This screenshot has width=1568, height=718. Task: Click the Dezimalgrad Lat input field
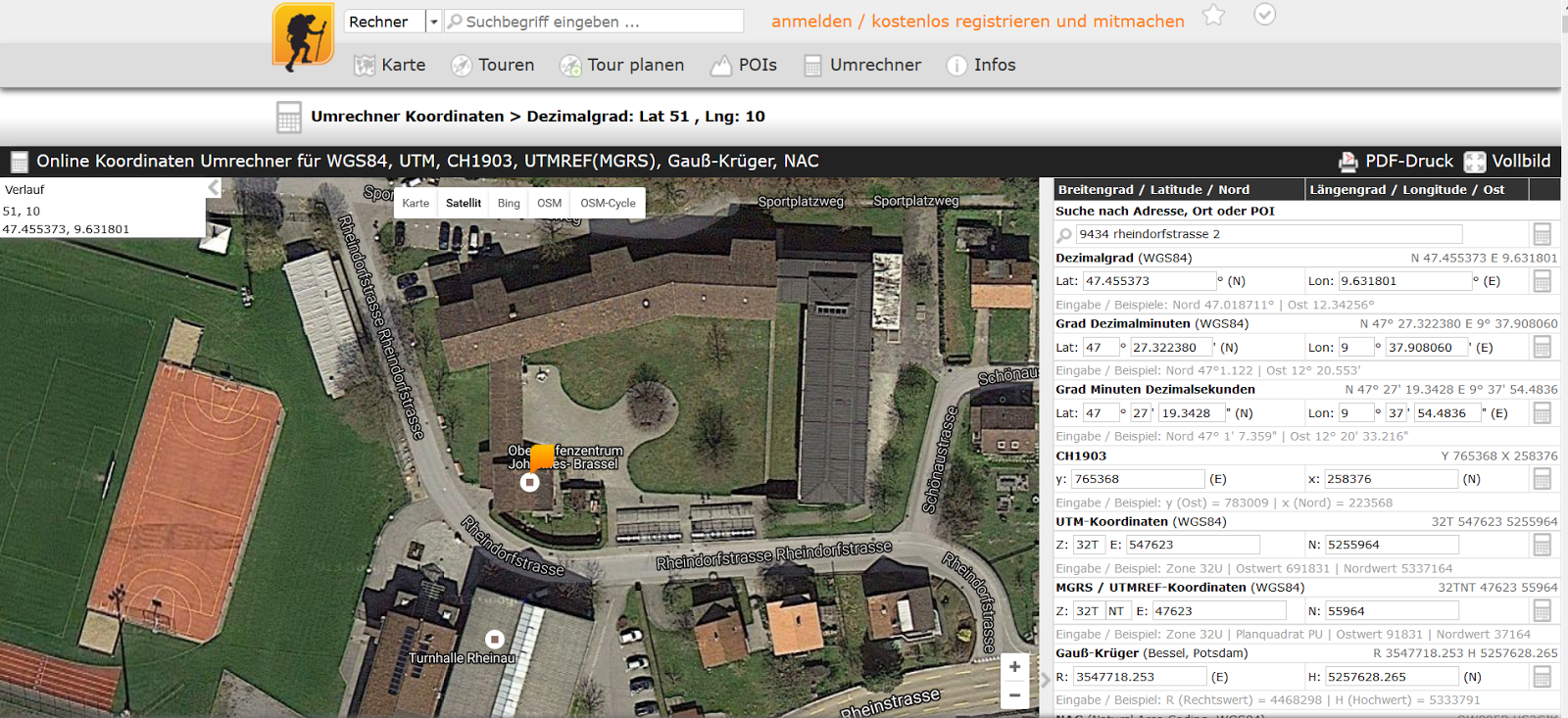[1150, 281]
